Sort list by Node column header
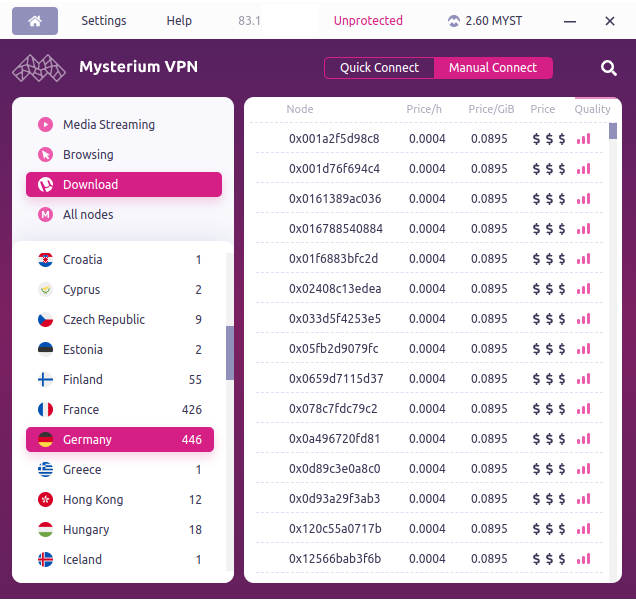 point(300,110)
